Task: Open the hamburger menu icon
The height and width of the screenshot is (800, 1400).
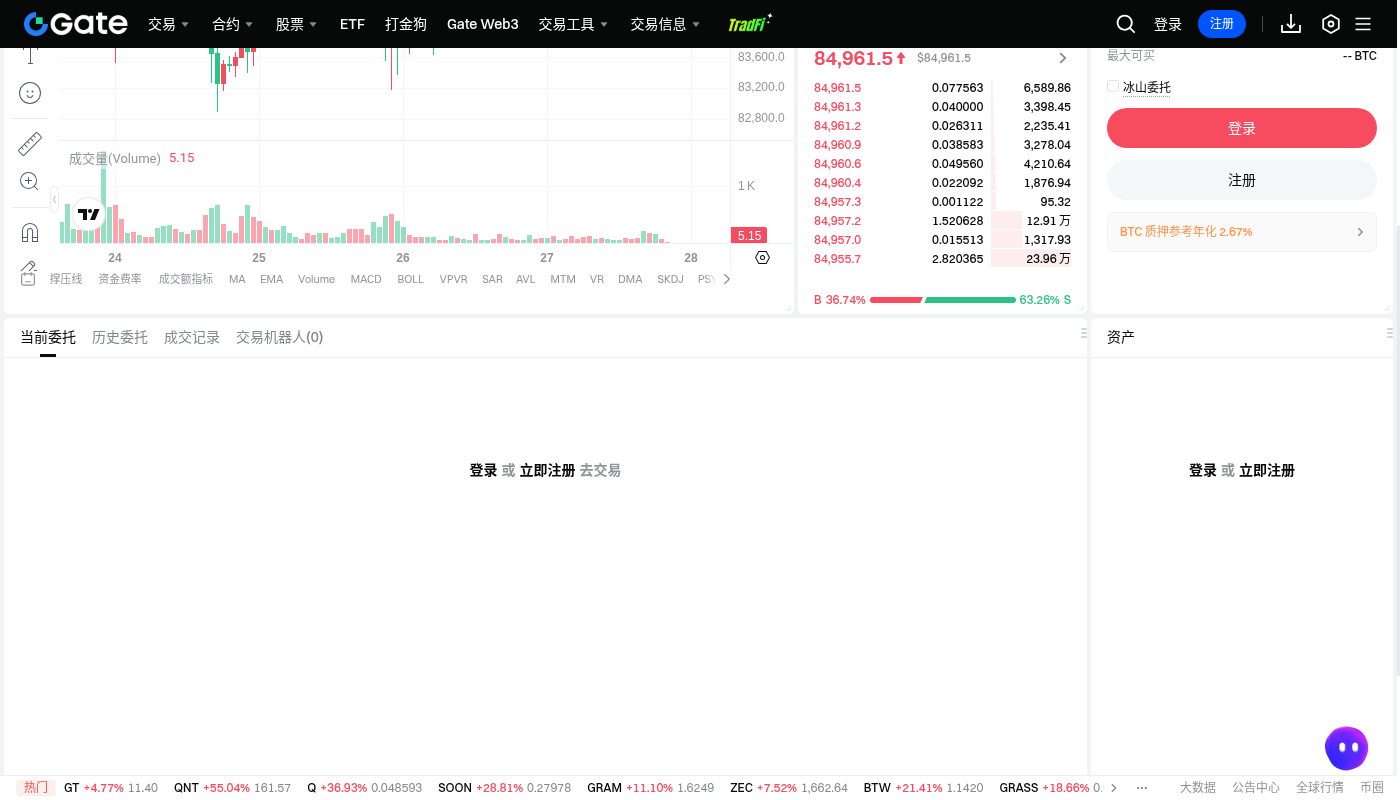Action: tap(1363, 24)
